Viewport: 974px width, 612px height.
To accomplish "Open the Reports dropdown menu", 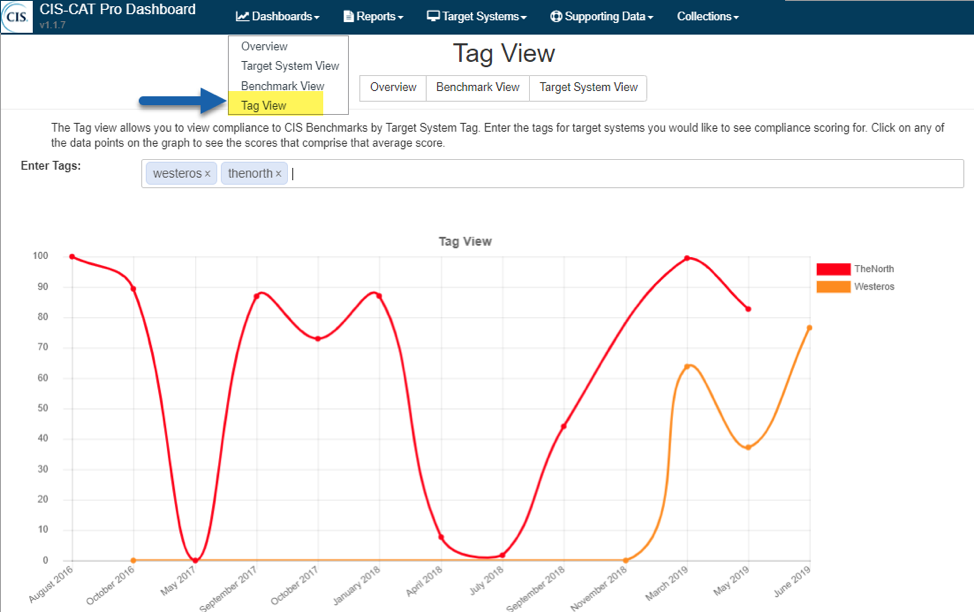I will [373, 17].
